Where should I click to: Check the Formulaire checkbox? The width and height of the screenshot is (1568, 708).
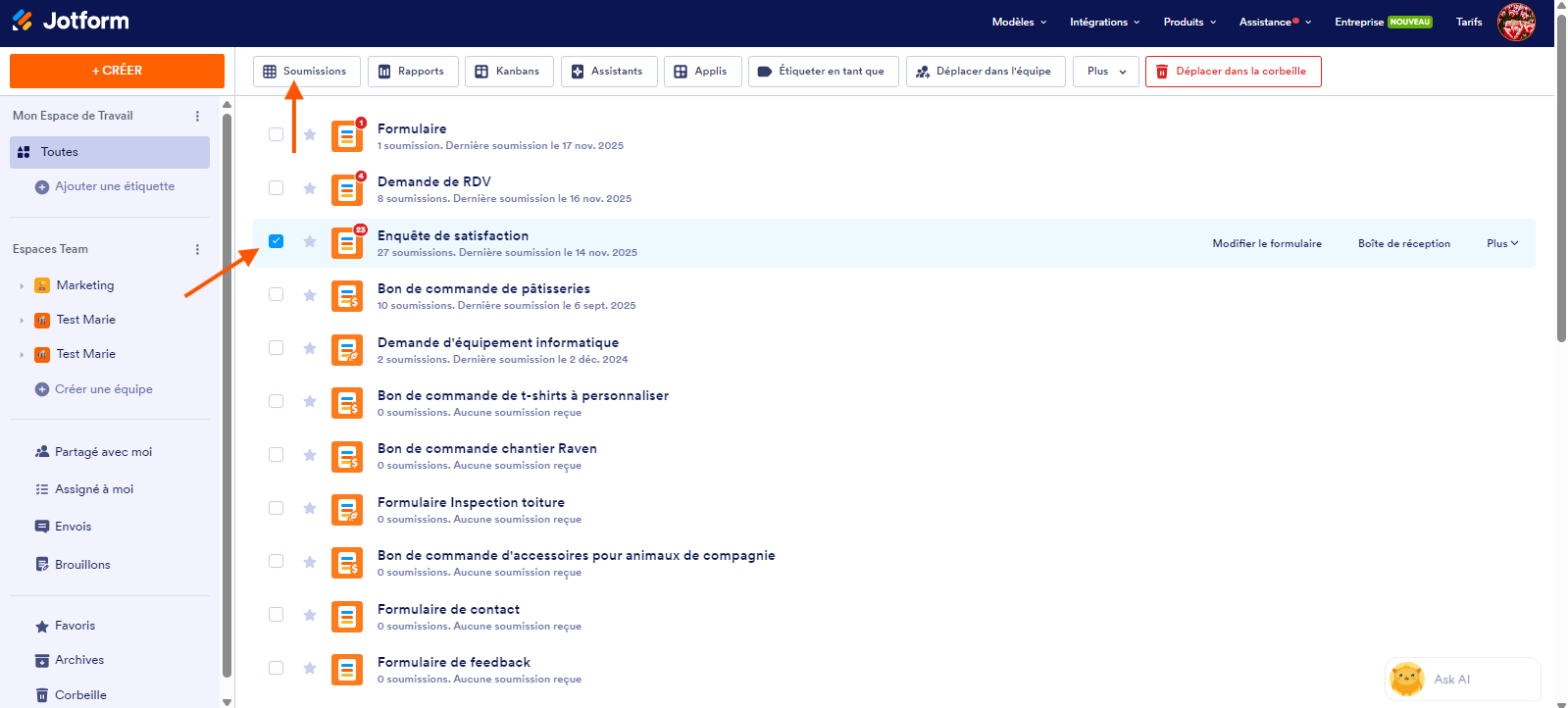click(x=277, y=134)
